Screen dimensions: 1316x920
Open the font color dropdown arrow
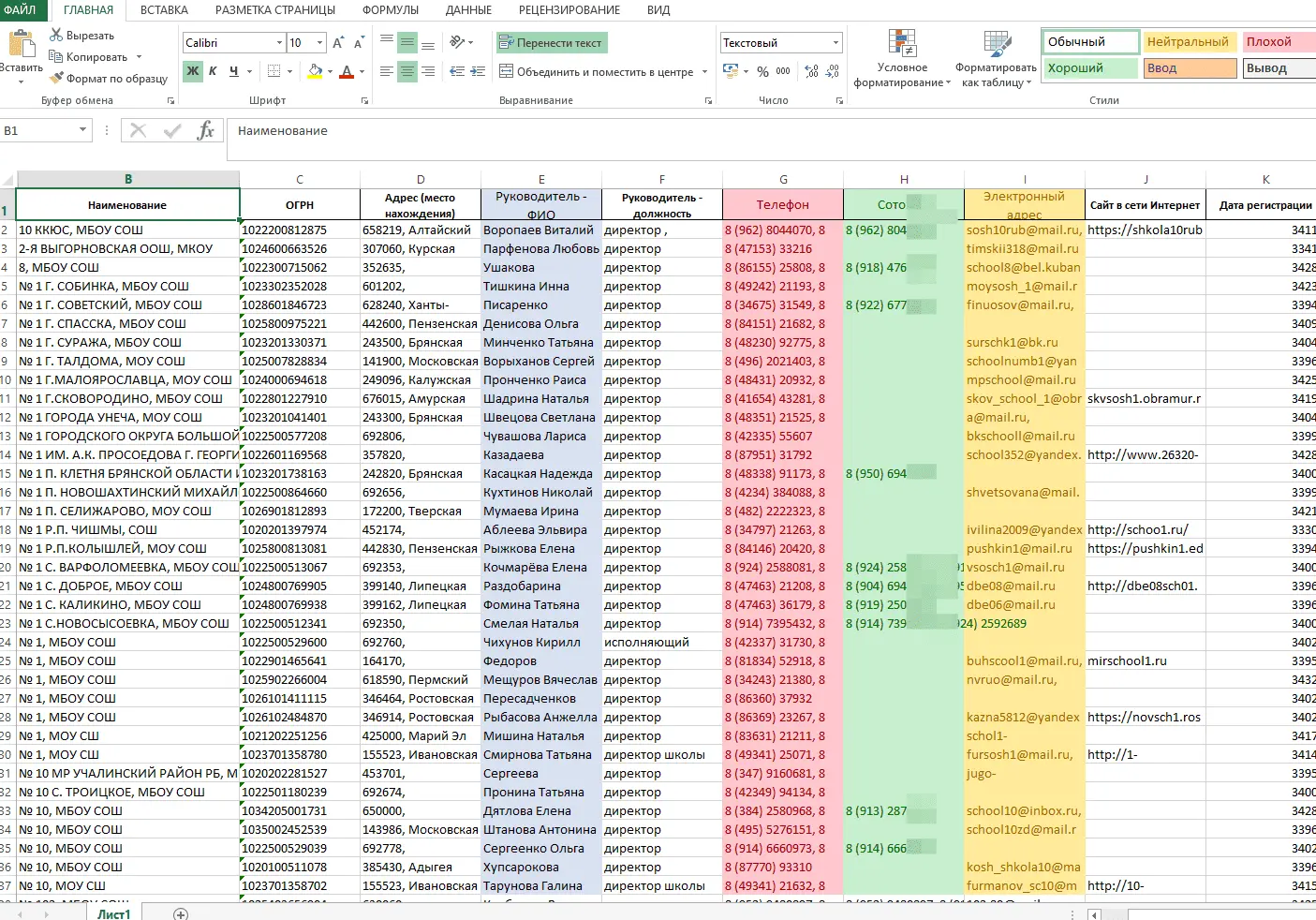pyautogui.click(x=362, y=71)
